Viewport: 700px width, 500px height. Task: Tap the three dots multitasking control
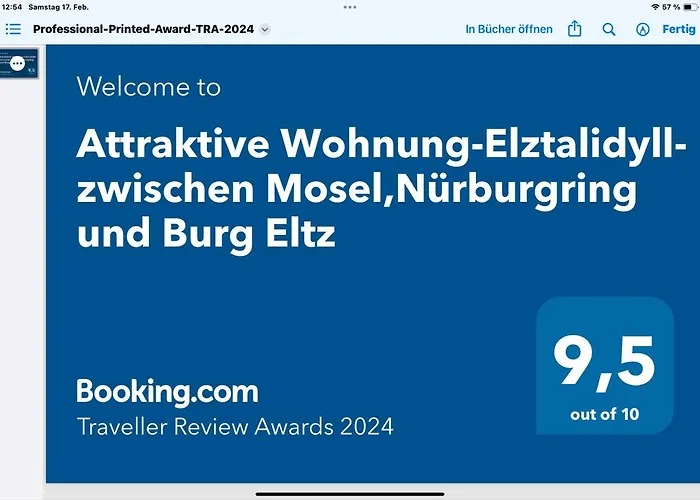click(x=350, y=7)
